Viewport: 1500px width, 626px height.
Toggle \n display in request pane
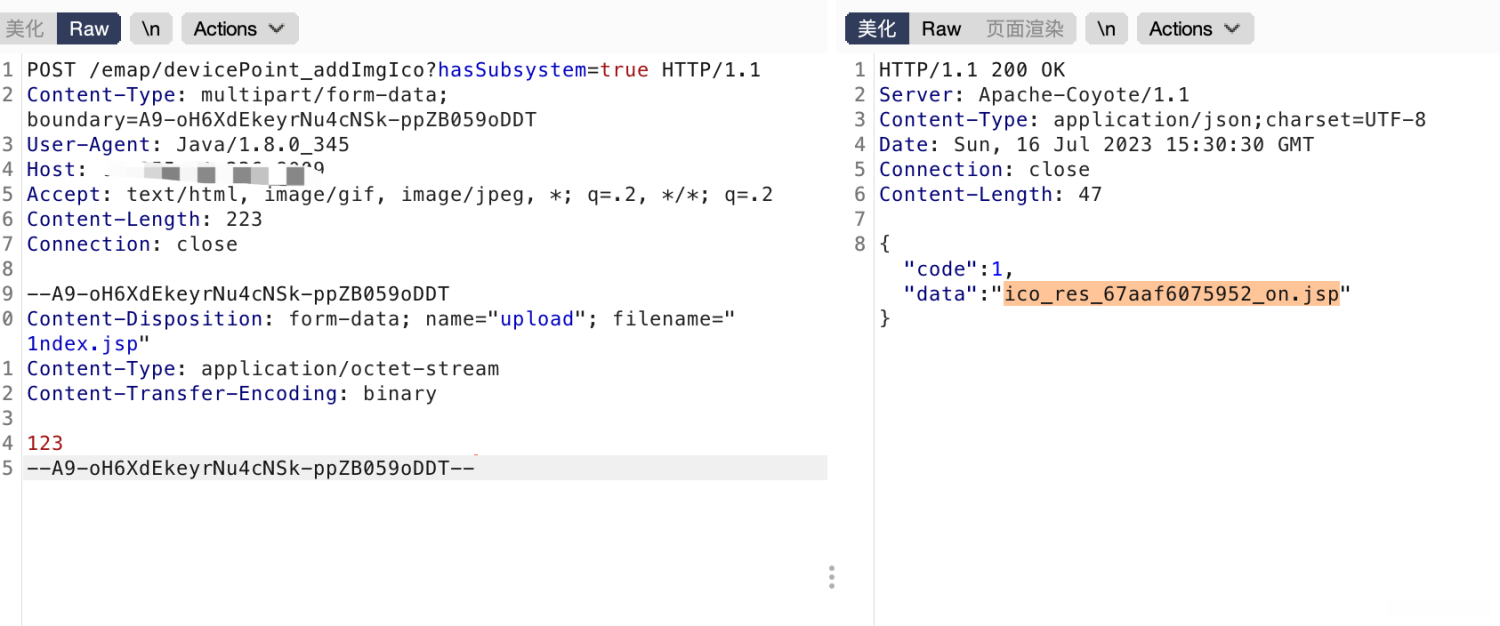coord(151,29)
